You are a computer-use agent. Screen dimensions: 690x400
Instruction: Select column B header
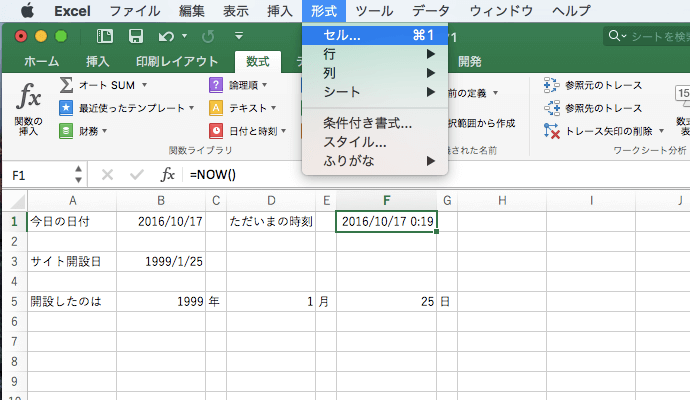click(161, 201)
